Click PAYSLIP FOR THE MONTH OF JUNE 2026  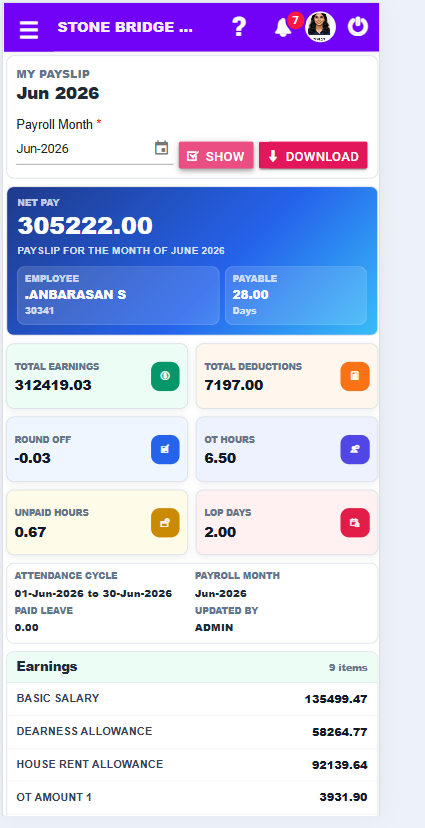coord(121,251)
